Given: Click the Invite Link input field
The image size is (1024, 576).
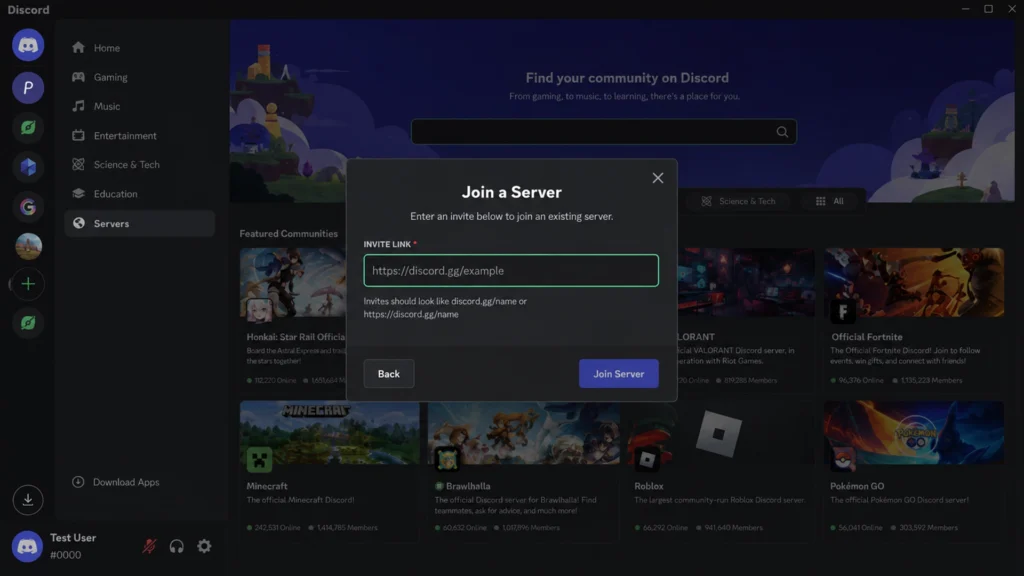Looking at the screenshot, I should tap(511, 270).
